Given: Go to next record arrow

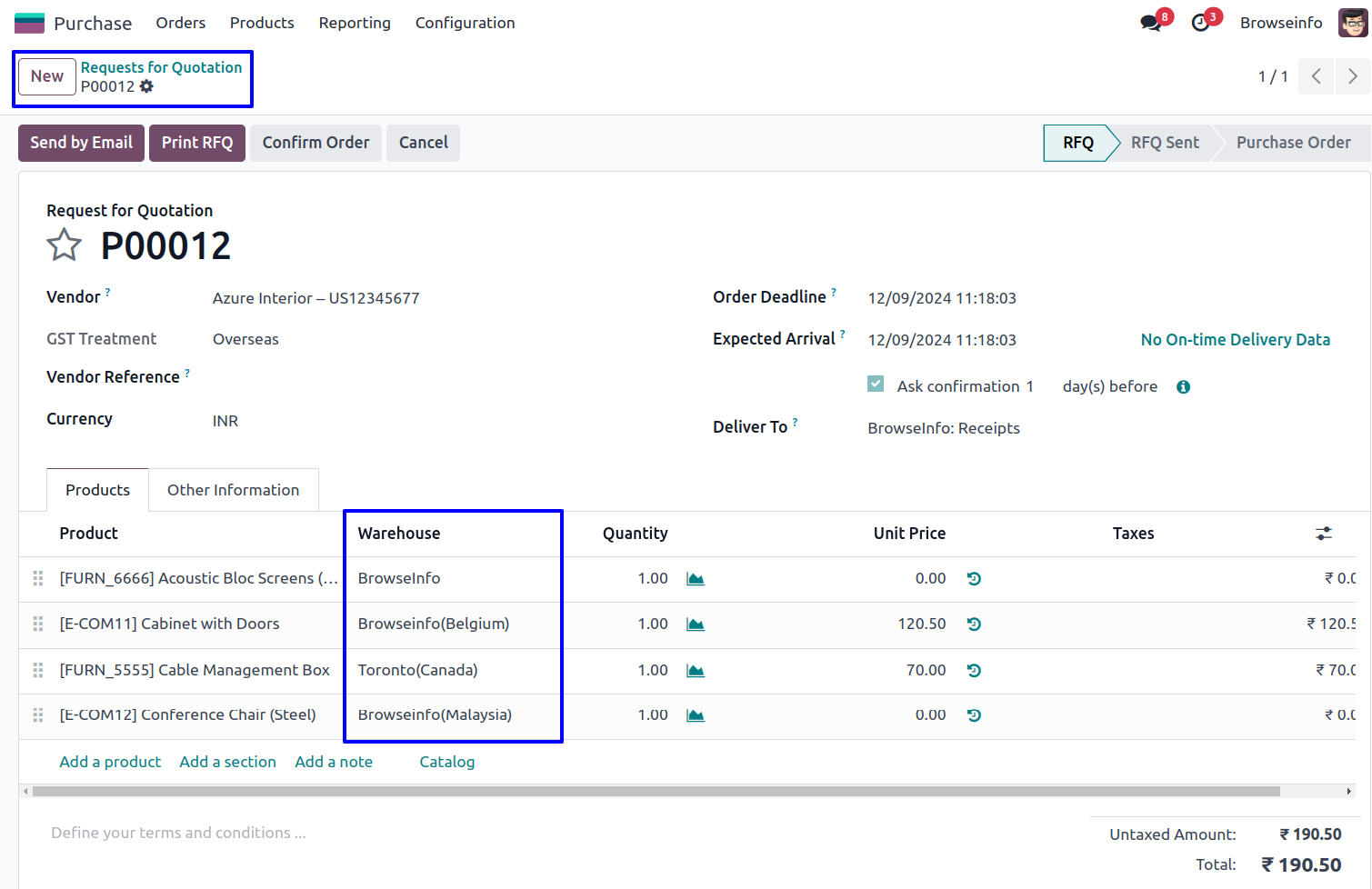Looking at the screenshot, I should 1352,76.
